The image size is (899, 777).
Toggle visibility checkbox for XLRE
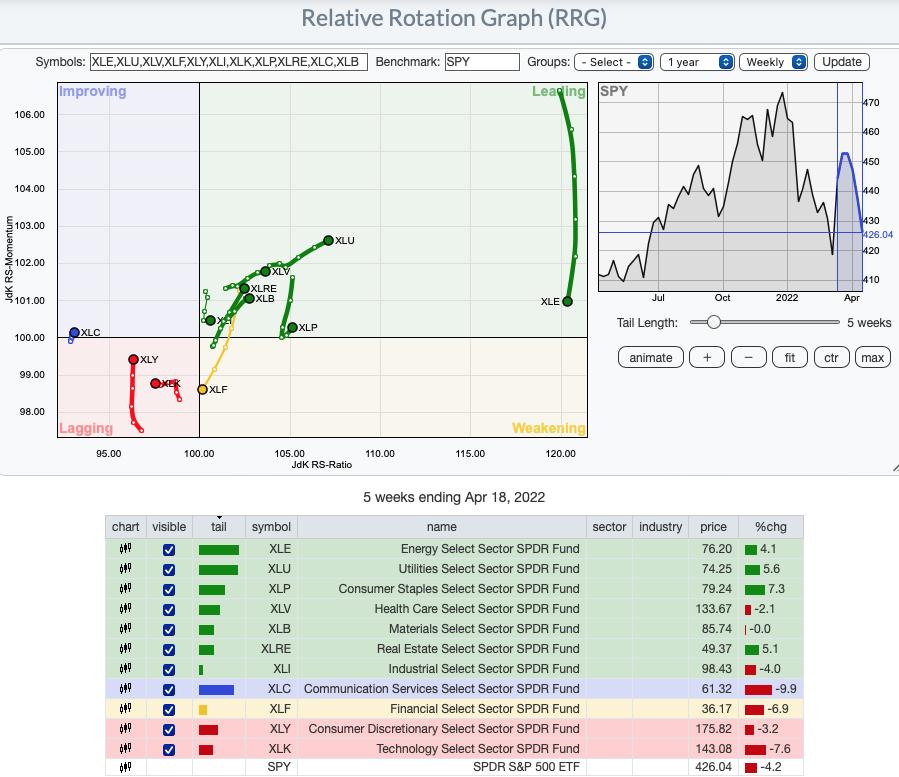coord(168,649)
